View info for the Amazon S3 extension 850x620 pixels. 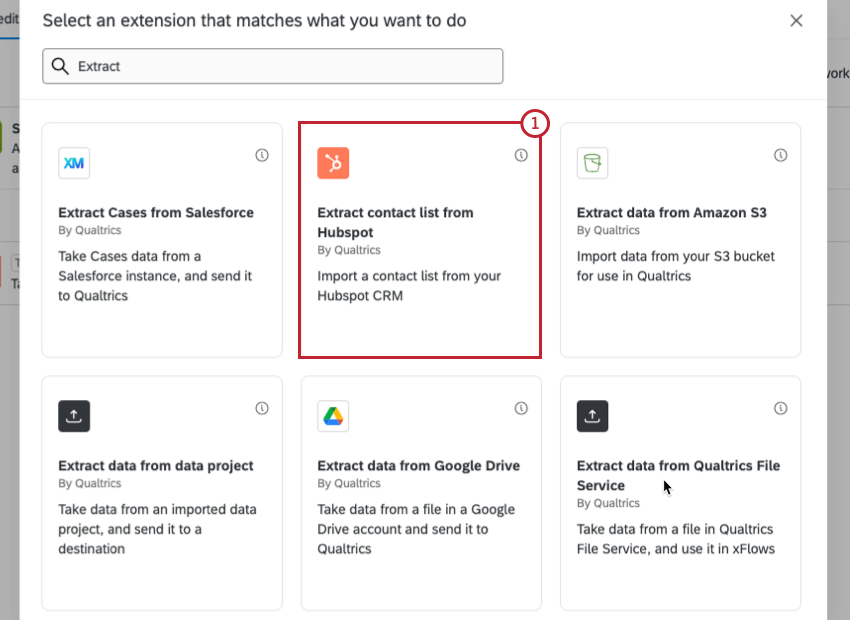pos(779,155)
